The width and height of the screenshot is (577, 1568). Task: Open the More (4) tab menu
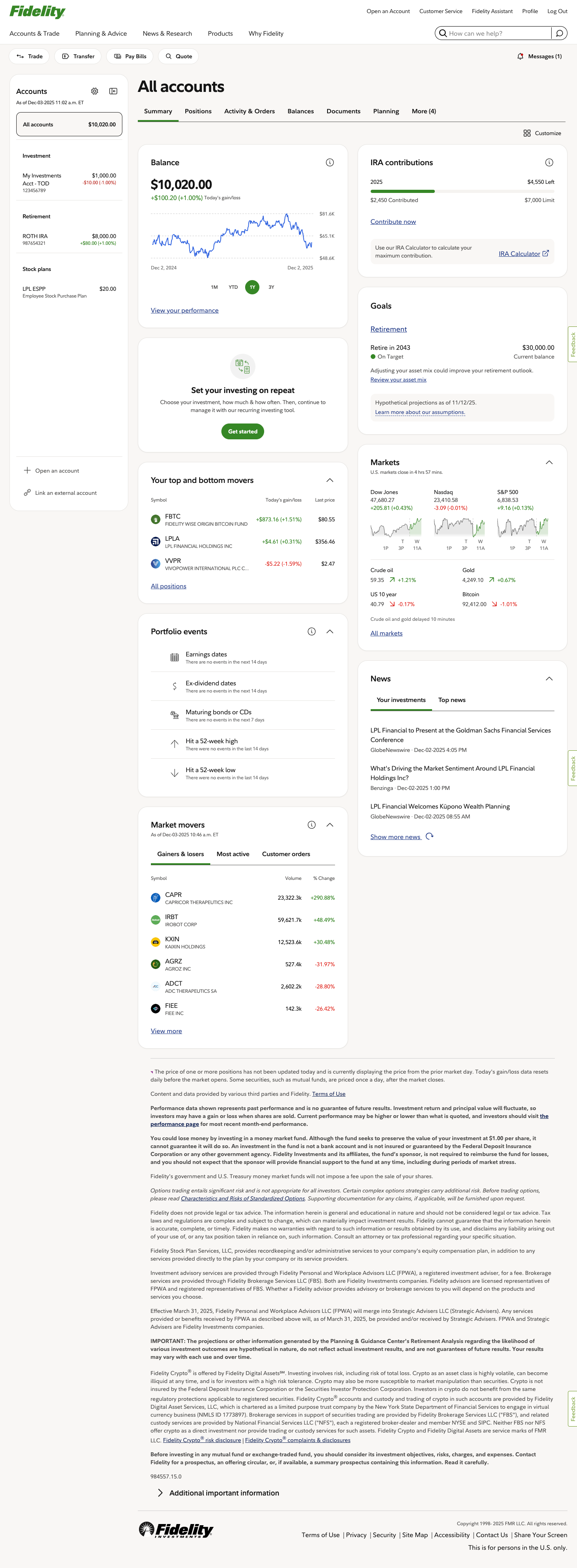pyautogui.click(x=424, y=111)
